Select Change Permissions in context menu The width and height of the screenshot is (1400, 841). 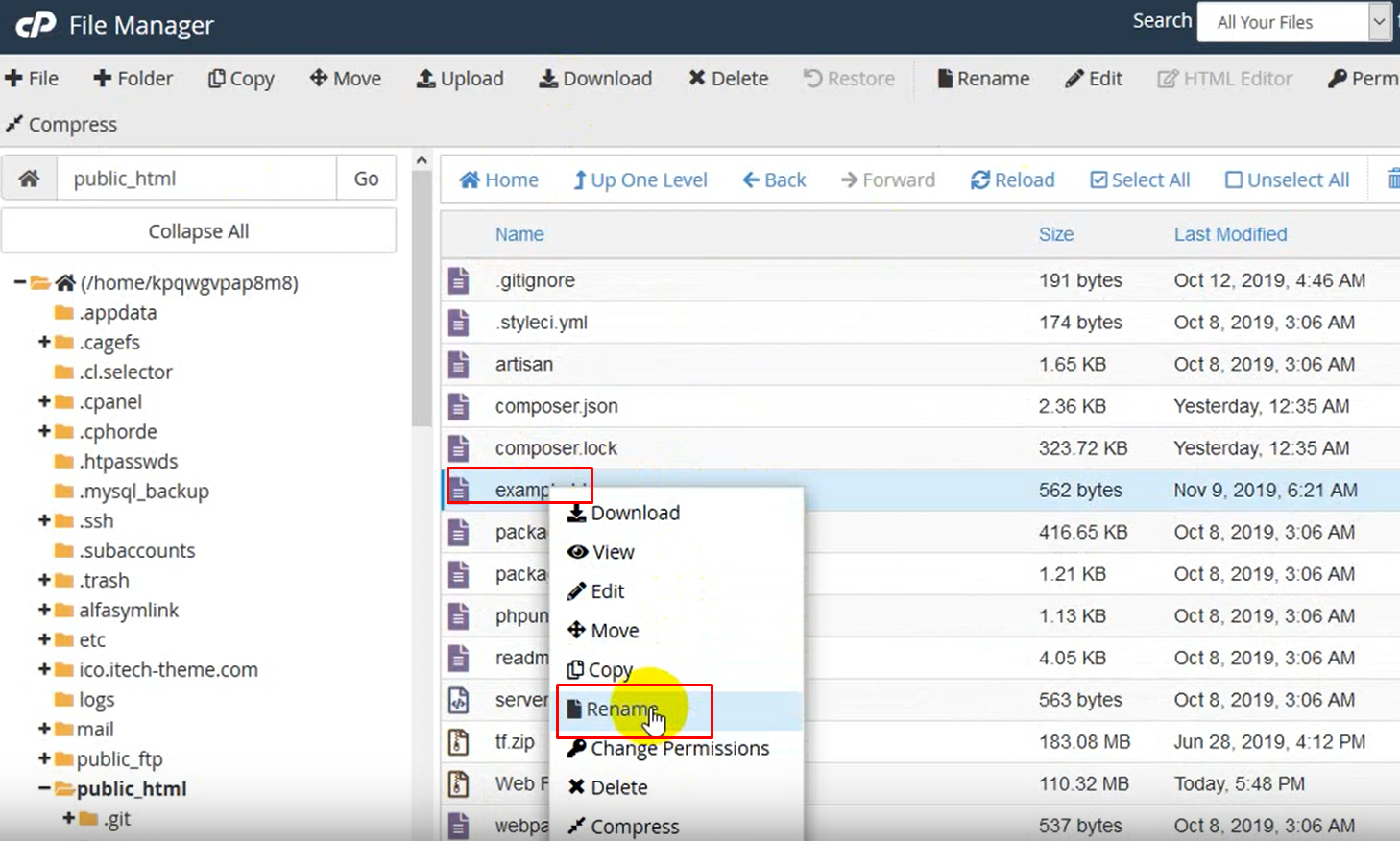[679, 748]
